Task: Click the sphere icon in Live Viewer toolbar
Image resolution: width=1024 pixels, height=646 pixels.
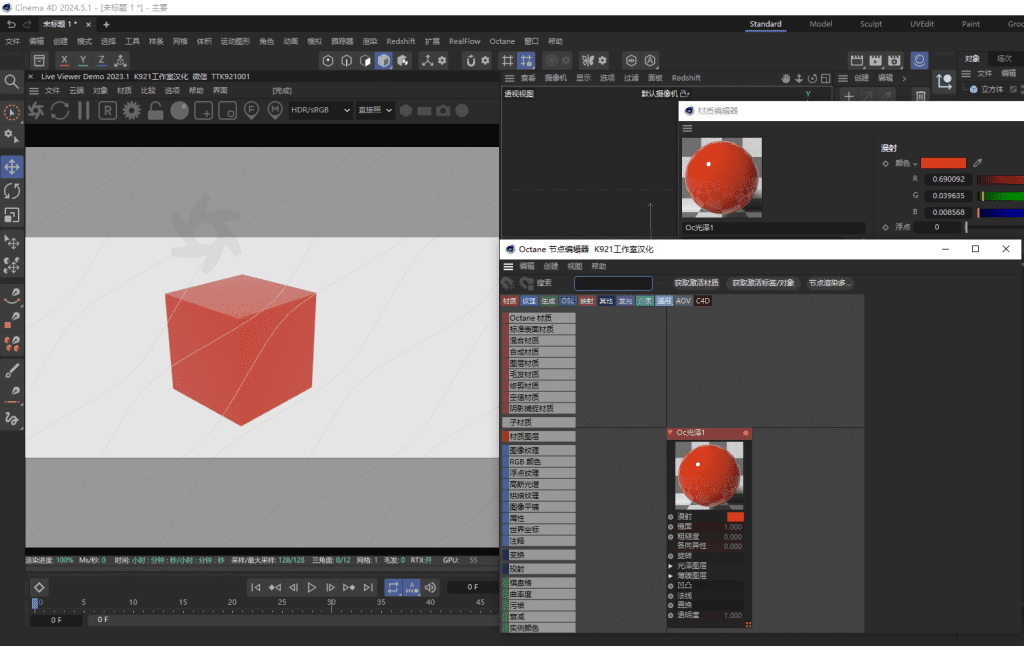Action: click(x=180, y=110)
